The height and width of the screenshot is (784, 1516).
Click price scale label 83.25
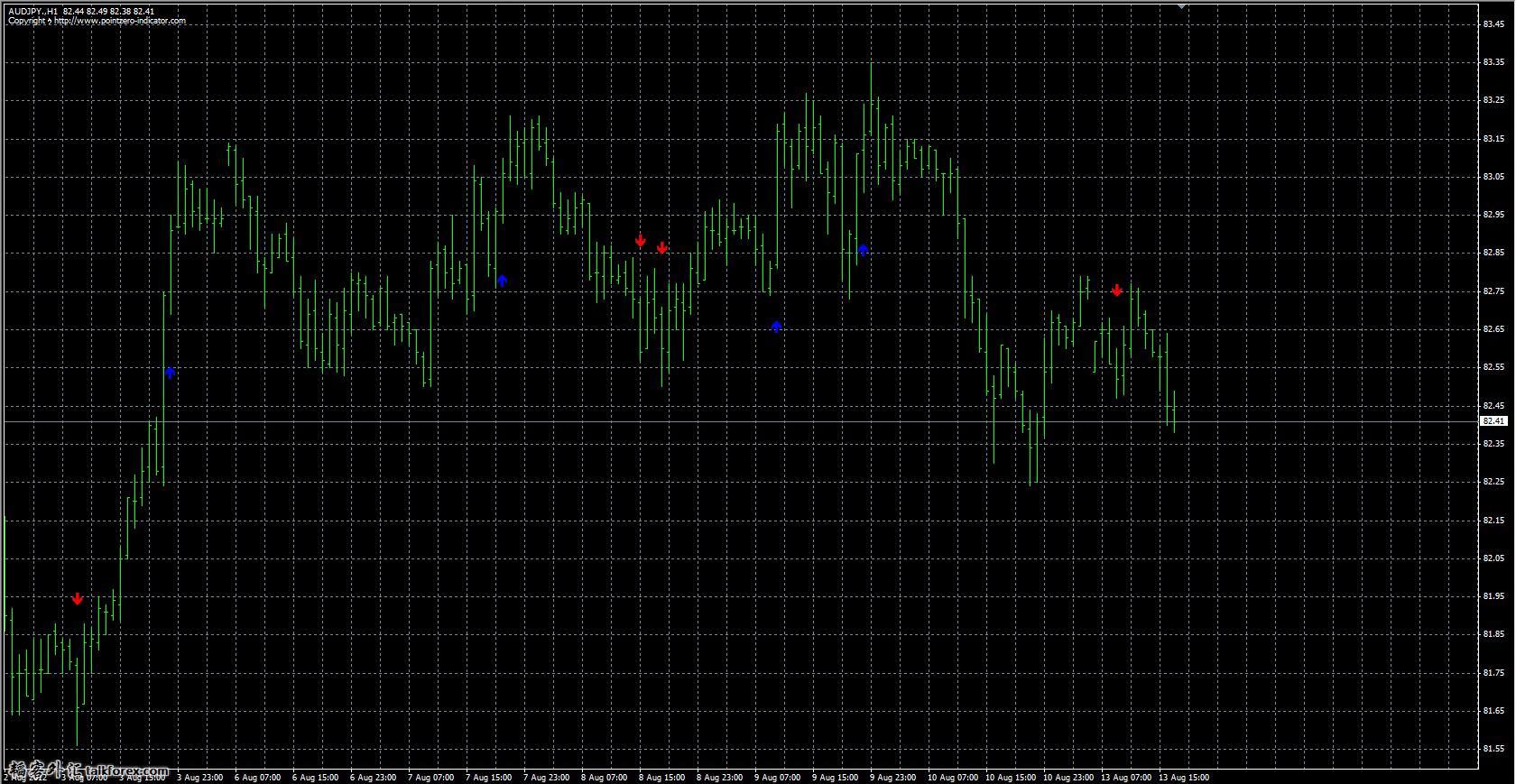1493,100
